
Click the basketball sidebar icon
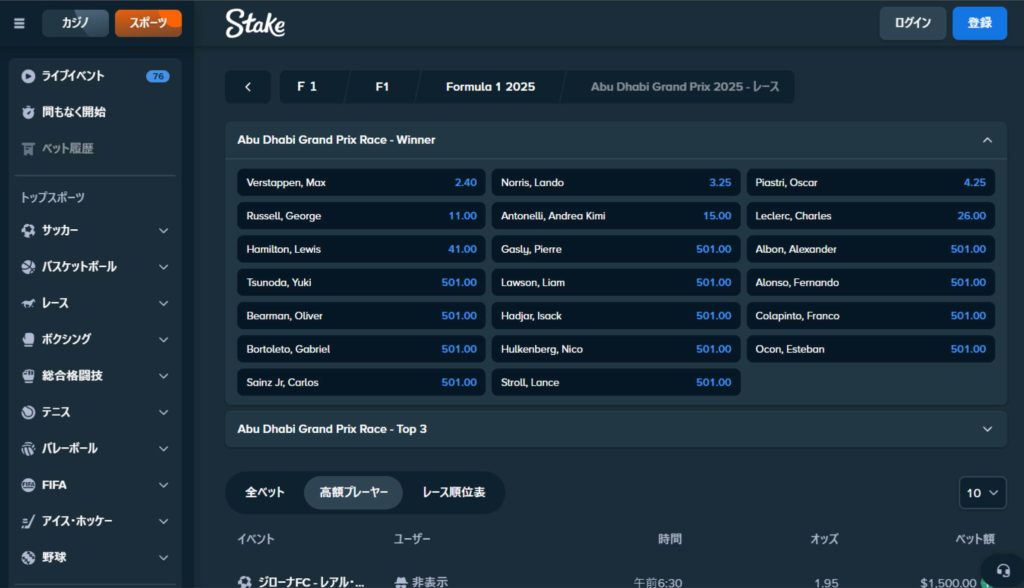(28, 267)
